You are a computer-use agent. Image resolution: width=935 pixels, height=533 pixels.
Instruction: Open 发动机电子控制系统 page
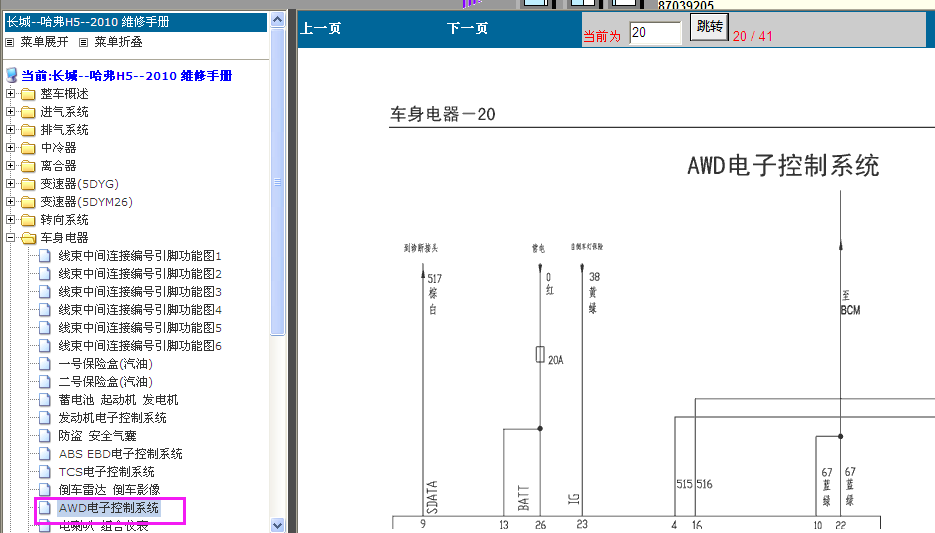tap(112, 417)
